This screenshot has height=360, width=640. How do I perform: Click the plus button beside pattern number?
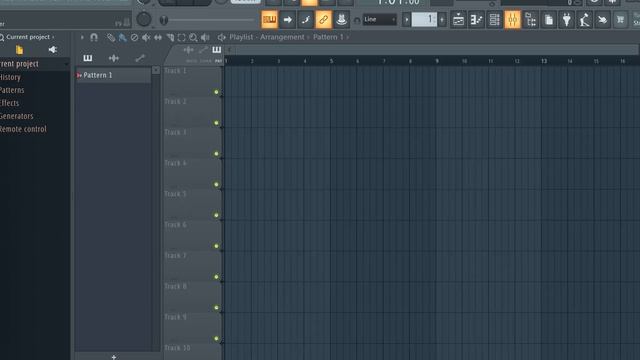click(x=442, y=20)
